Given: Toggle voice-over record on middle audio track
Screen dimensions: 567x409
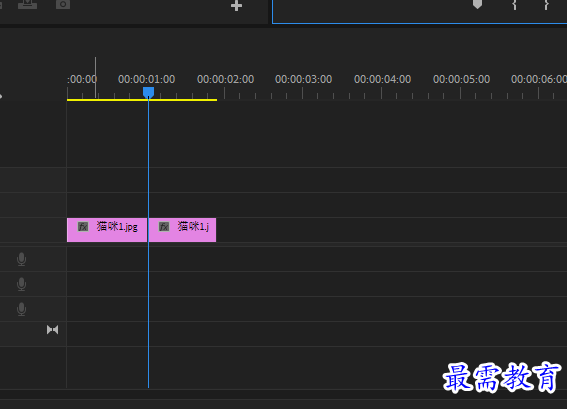Looking at the screenshot, I should coord(21,284).
